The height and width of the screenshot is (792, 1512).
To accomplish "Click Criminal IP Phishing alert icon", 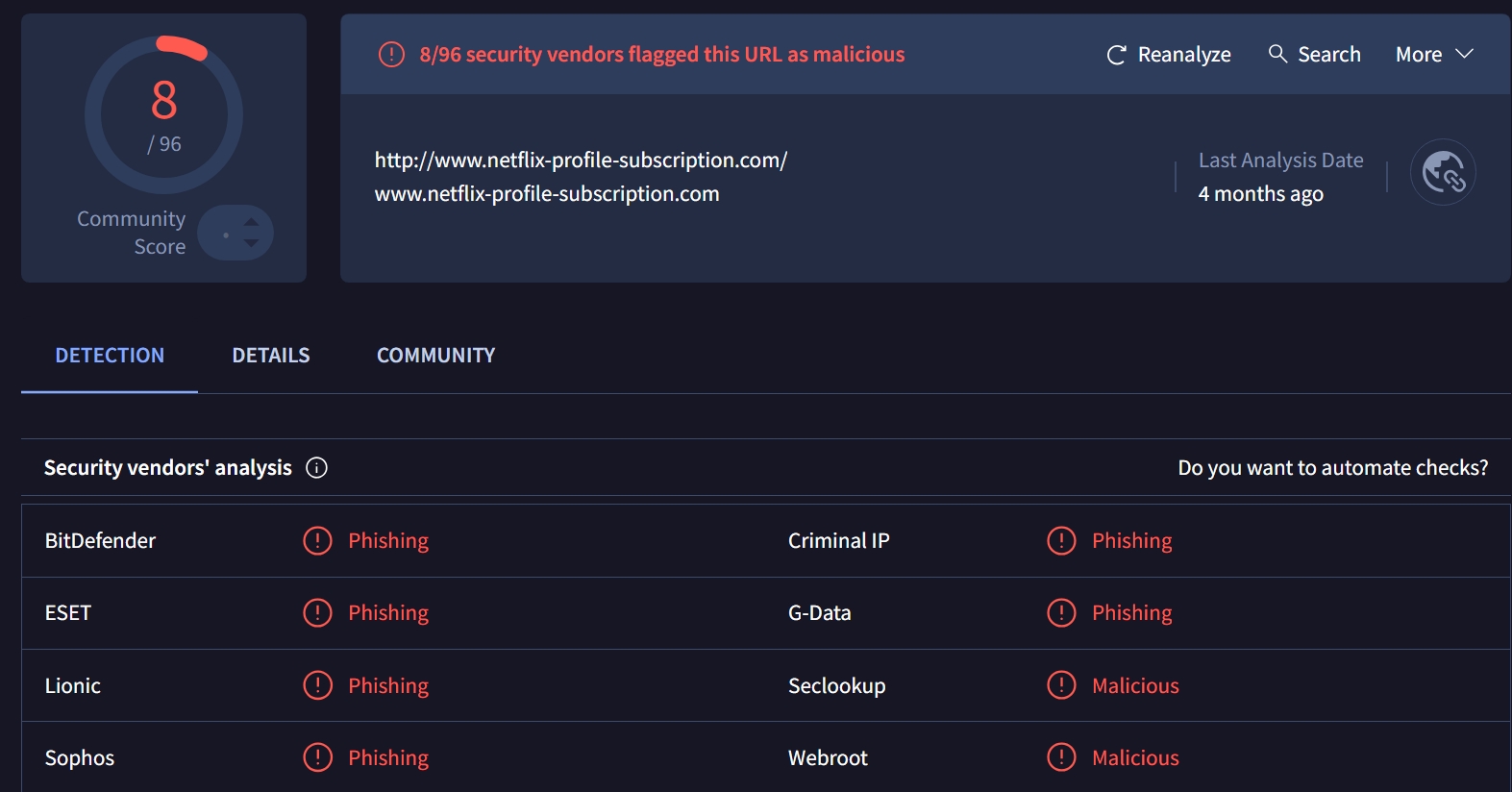I will tap(1061, 540).
